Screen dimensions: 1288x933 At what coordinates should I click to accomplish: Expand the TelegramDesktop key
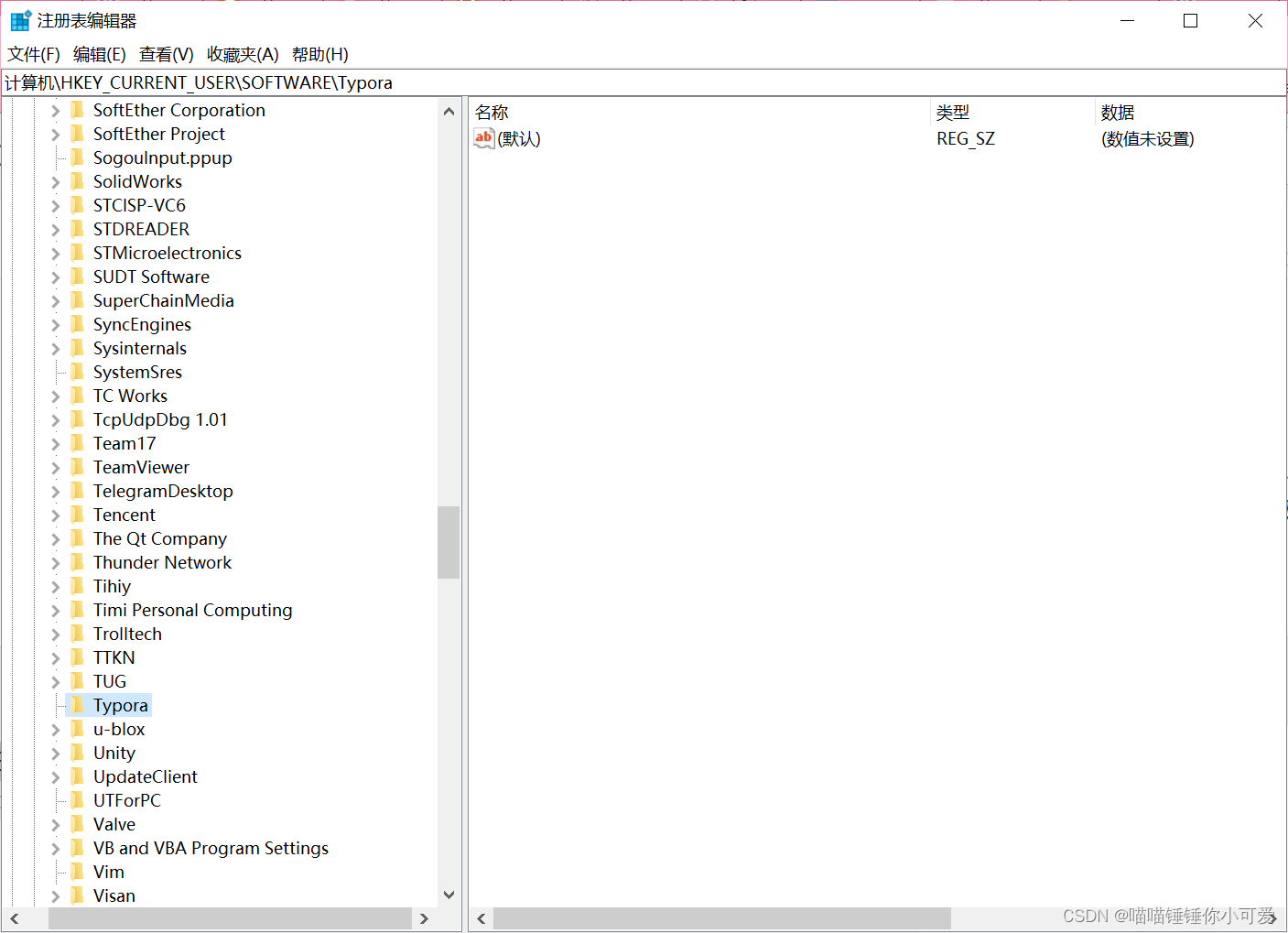pyautogui.click(x=55, y=492)
